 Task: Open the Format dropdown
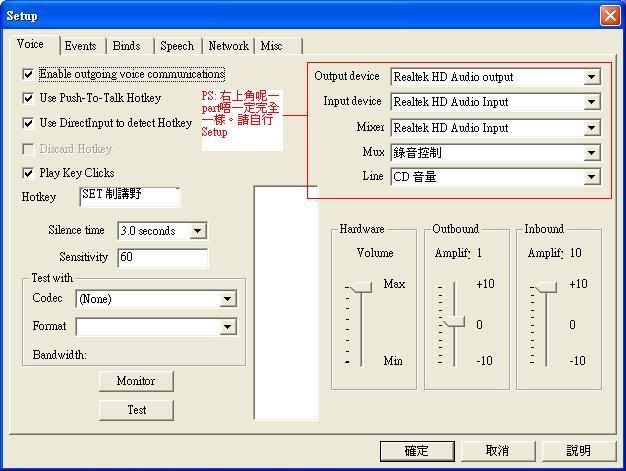pyautogui.click(x=228, y=327)
